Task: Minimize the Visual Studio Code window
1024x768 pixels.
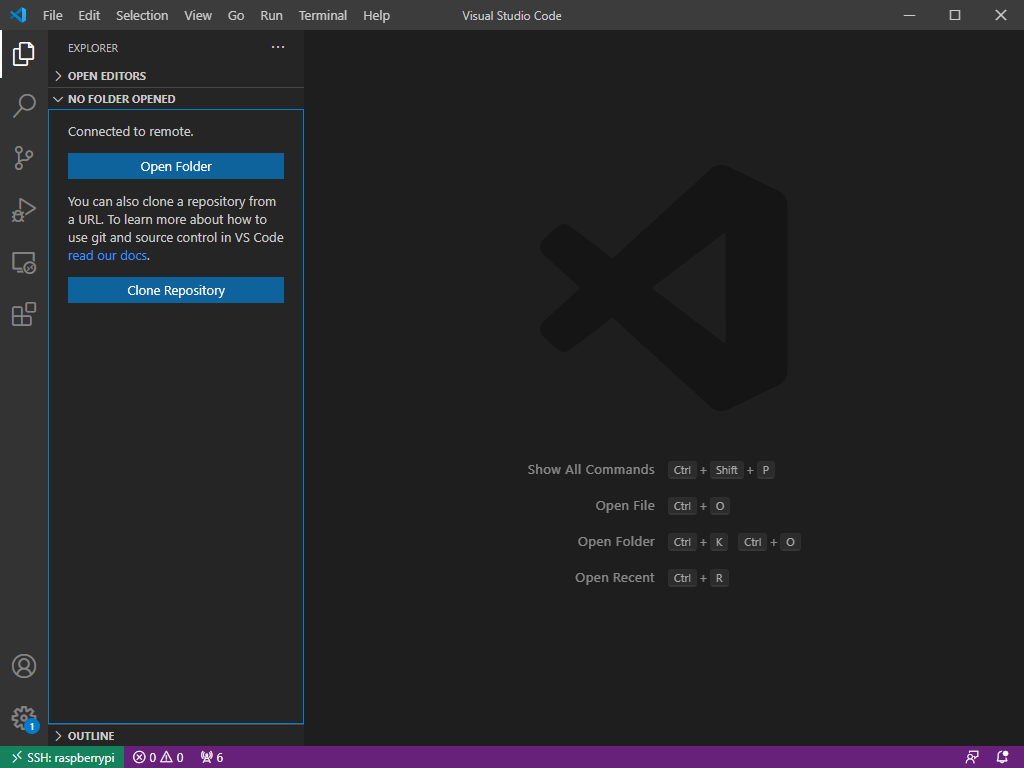Action: pos(909,15)
